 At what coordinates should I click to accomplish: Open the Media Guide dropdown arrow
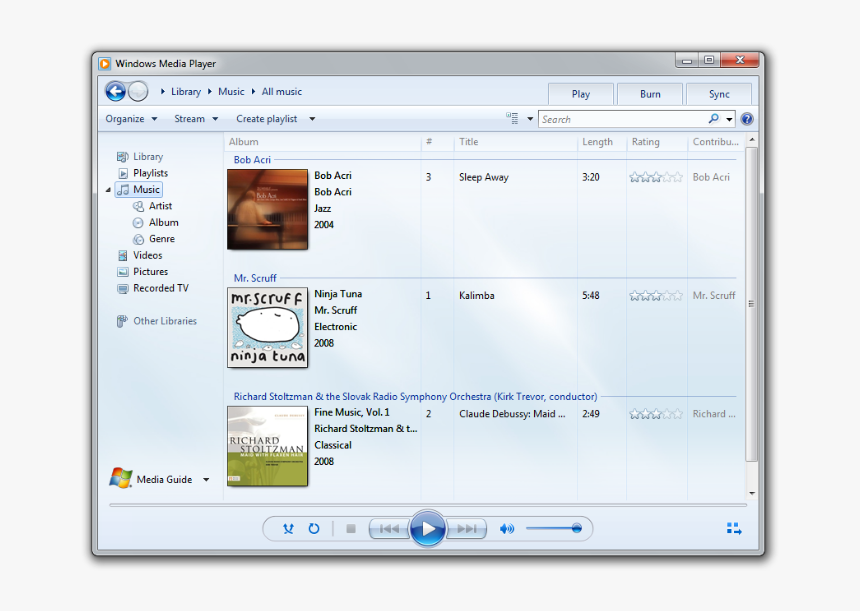tap(206, 479)
